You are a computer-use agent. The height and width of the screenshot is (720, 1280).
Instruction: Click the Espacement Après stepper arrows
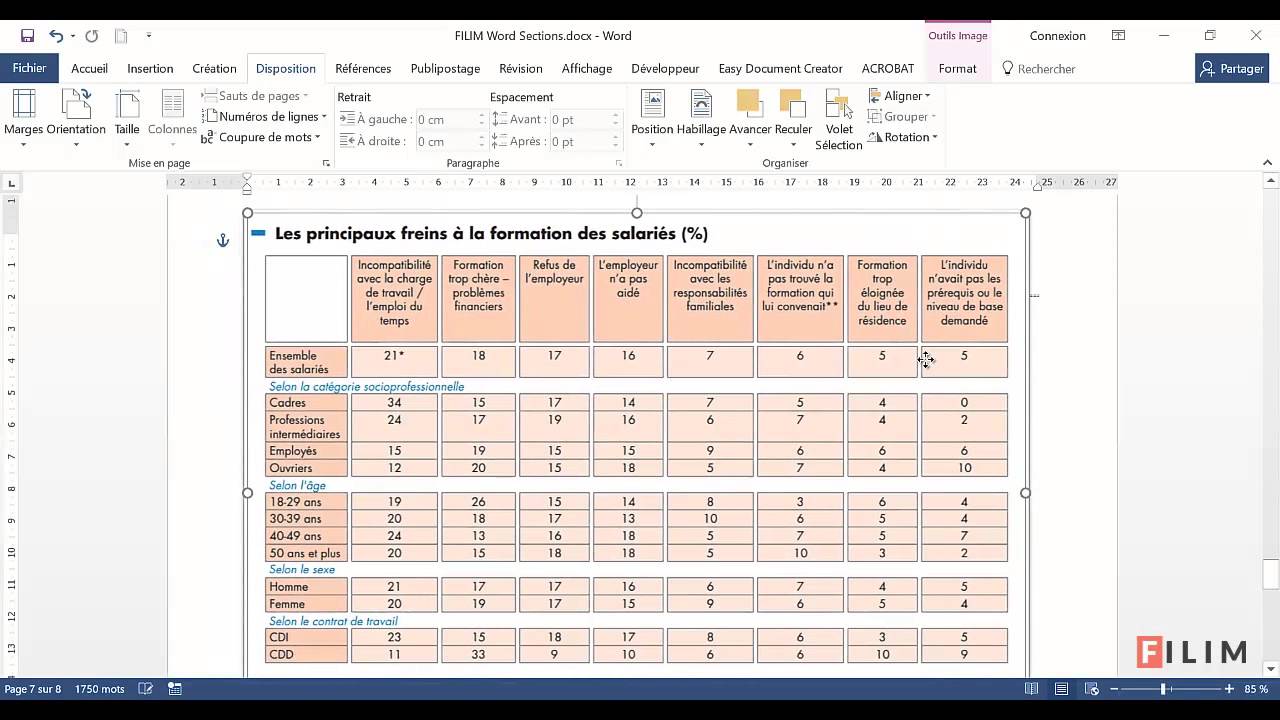[616, 142]
